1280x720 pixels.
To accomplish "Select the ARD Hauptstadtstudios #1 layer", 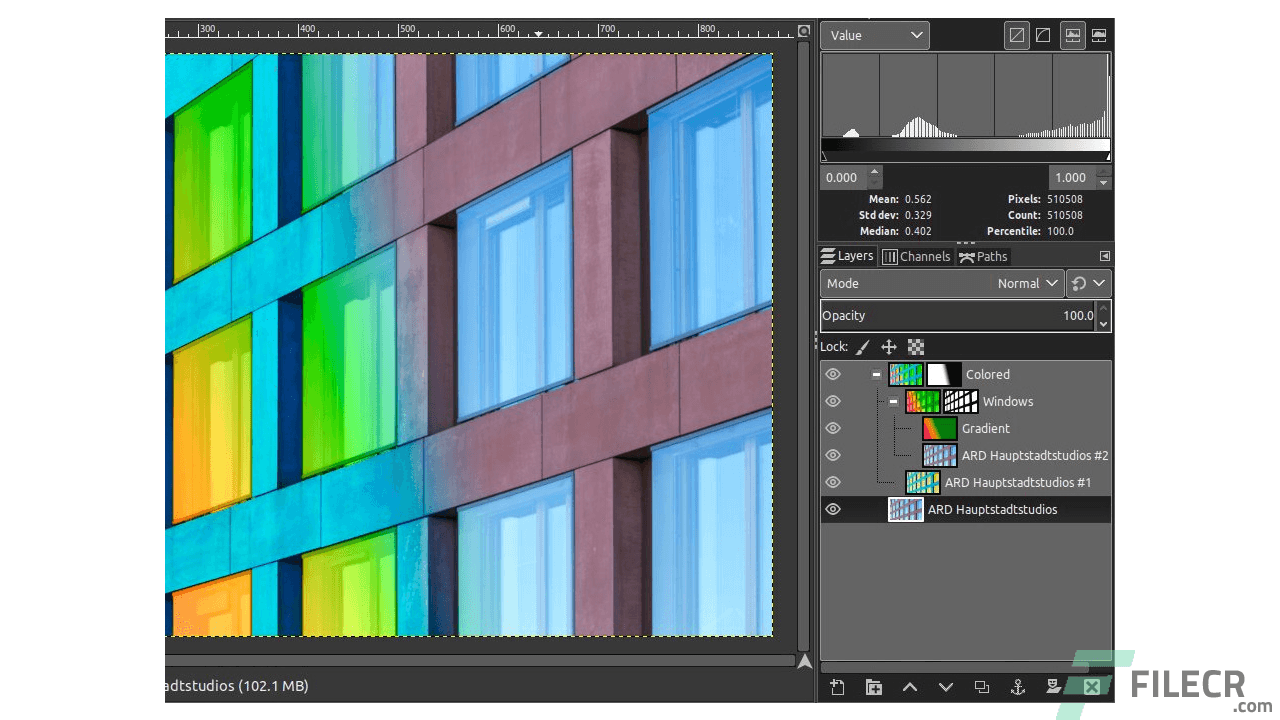I will pyautogui.click(x=1018, y=482).
